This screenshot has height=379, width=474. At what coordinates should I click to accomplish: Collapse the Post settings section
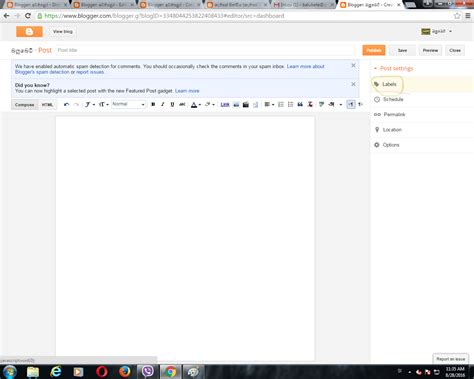pos(393,68)
